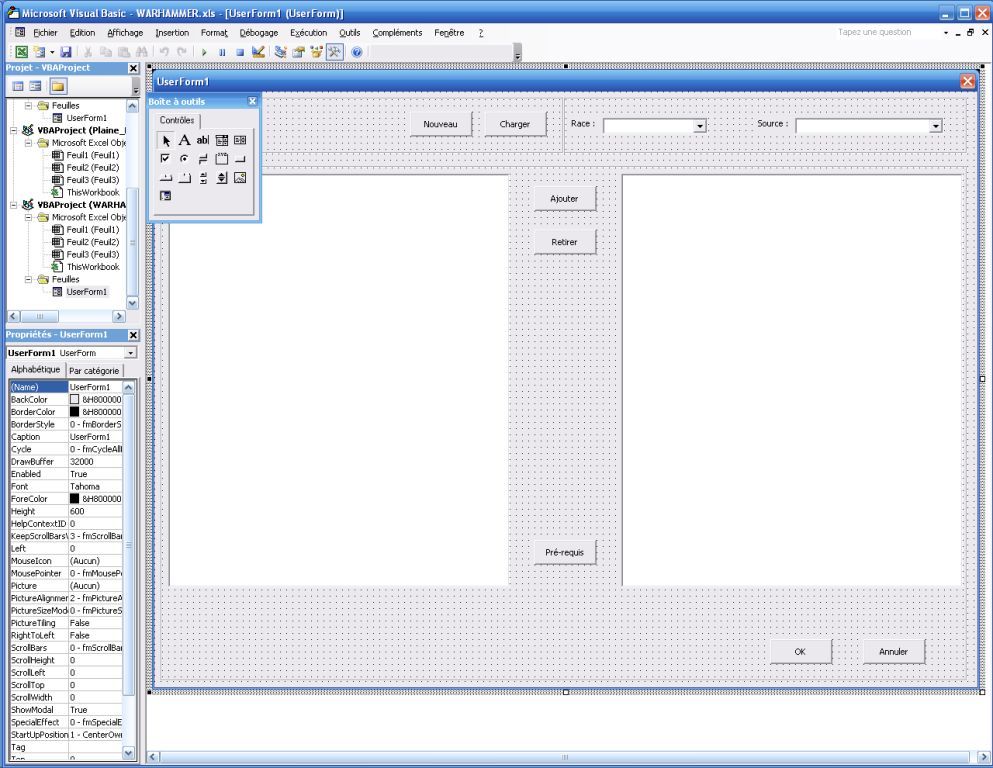Click the Caption property value field
The image size is (993, 768).
coord(95,437)
